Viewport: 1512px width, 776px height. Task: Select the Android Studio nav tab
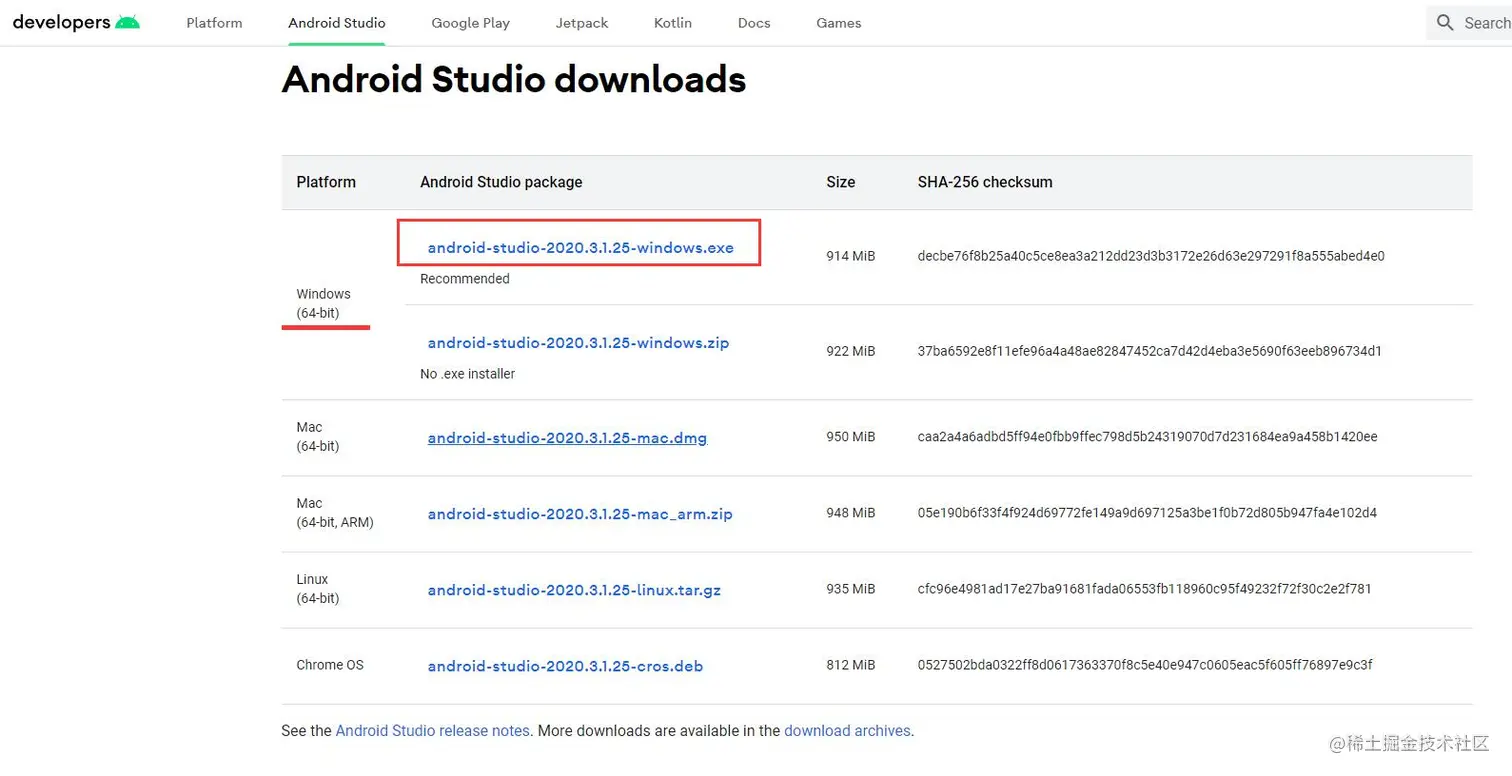337,23
